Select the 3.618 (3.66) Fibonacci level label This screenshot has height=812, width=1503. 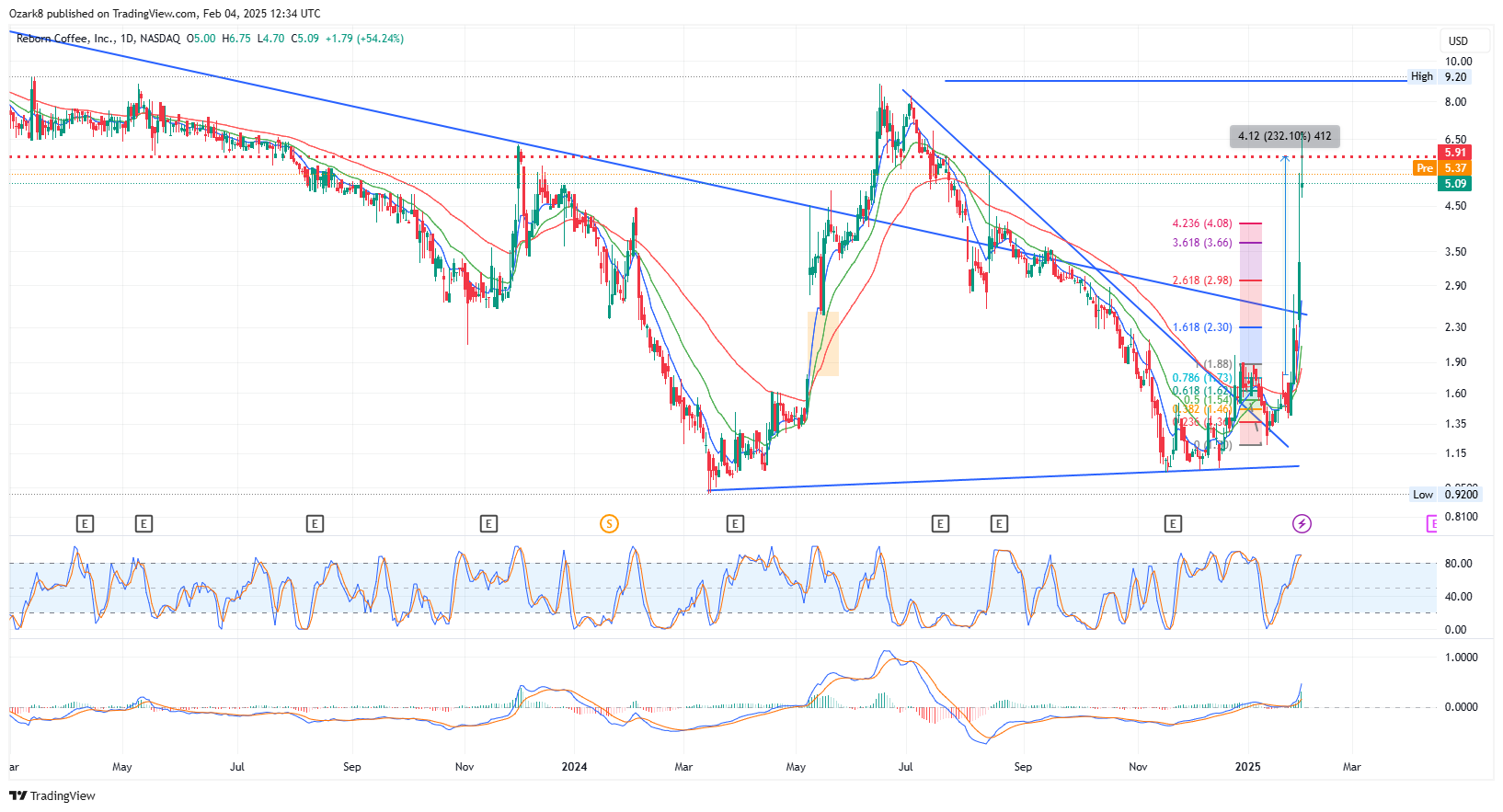[x=1202, y=243]
